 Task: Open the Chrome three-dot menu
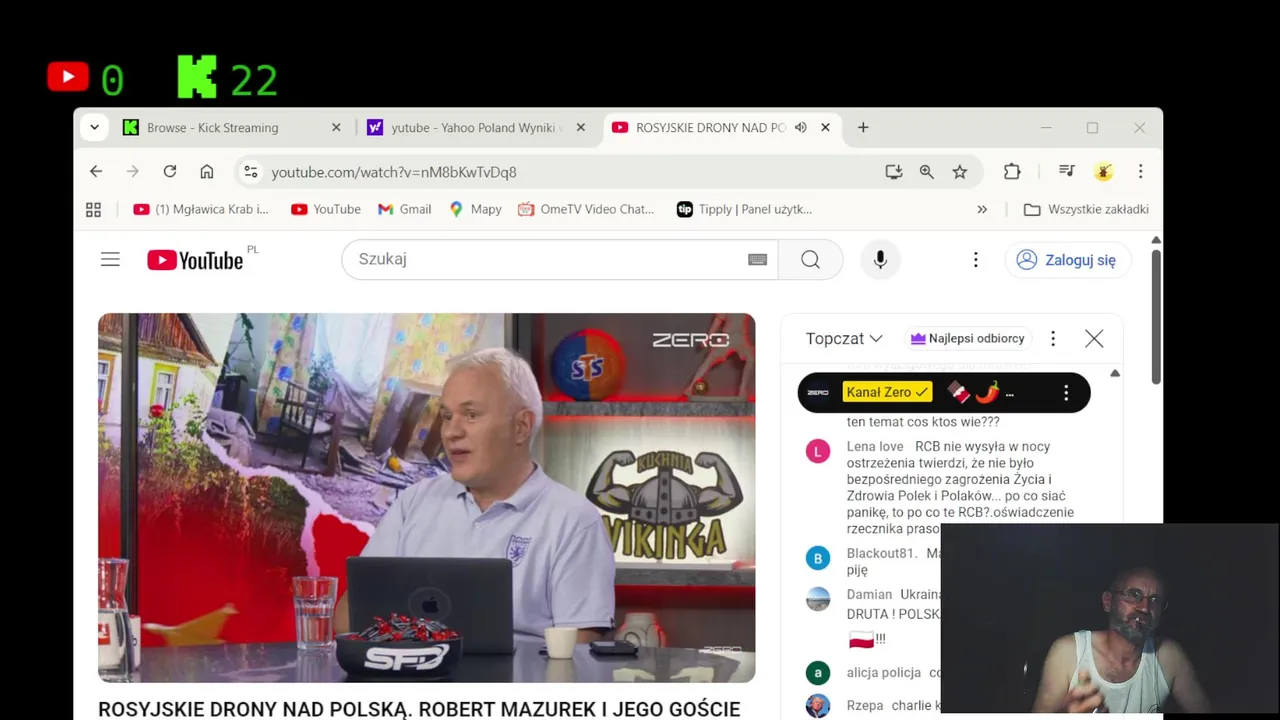pos(1140,172)
